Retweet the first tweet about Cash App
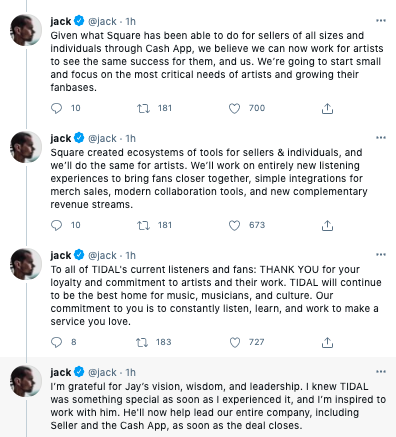Image resolution: width=396 pixels, height=437 pixels. tap(143, 108)
